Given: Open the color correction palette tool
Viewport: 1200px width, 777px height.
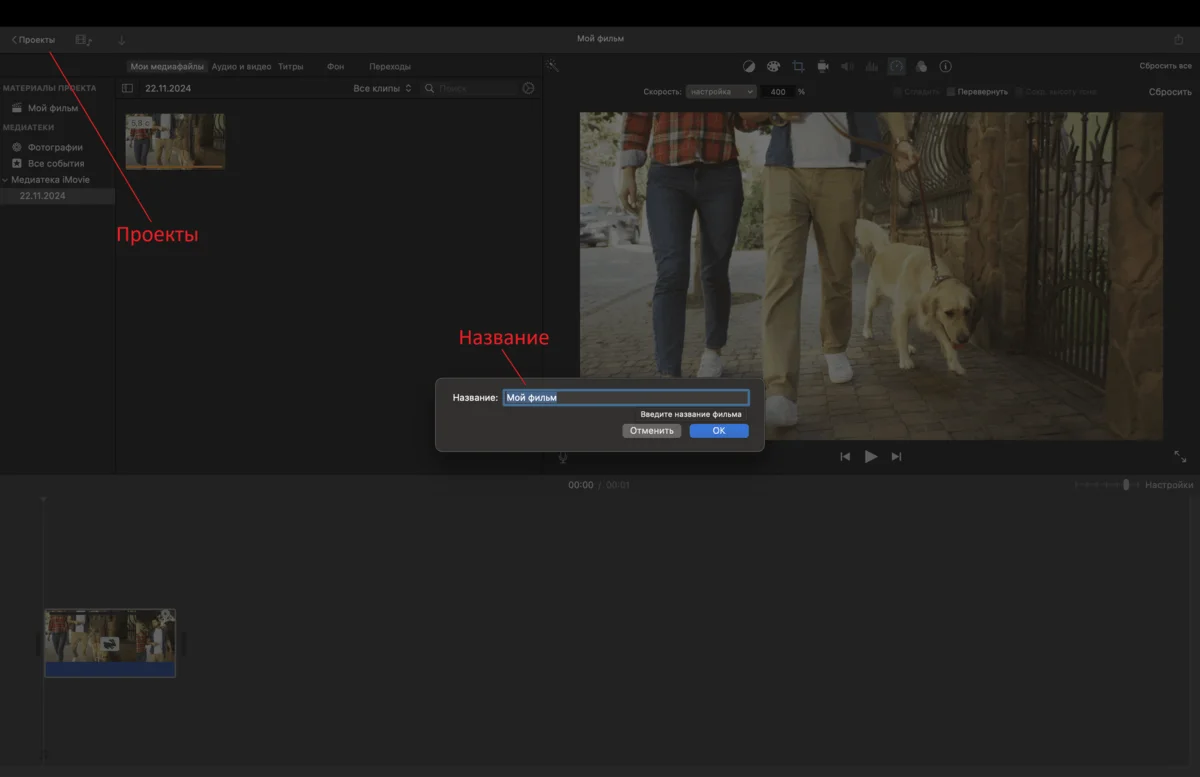Looking at the screenshot, I should pyautogui.click(x=773, y=66).
